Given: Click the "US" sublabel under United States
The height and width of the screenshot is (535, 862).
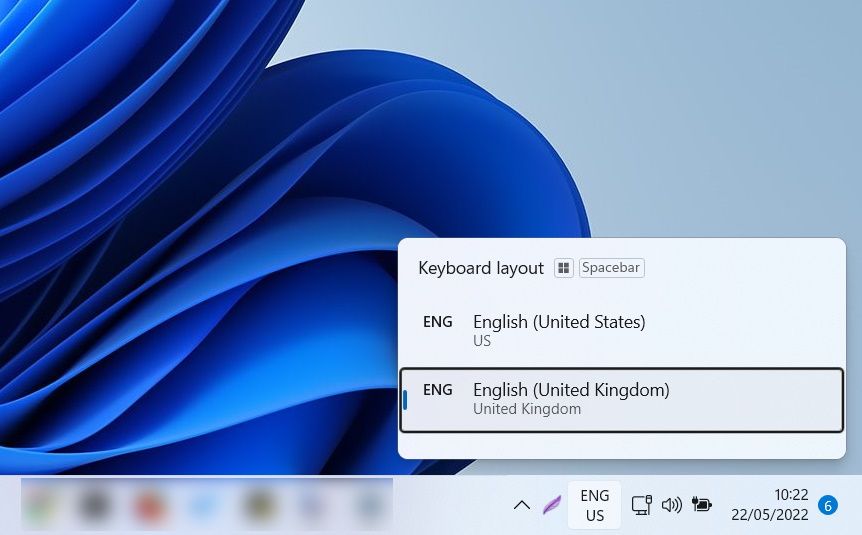Looking at the screenshot, I should 482,341.
